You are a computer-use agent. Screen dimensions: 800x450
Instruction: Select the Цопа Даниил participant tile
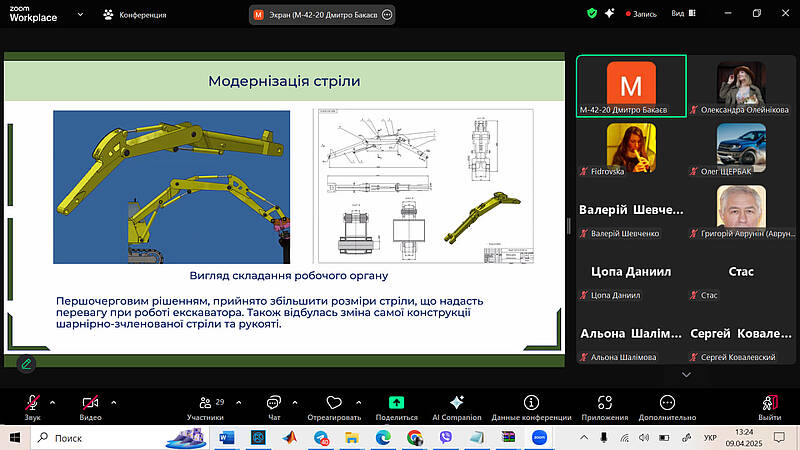[631, 272]
